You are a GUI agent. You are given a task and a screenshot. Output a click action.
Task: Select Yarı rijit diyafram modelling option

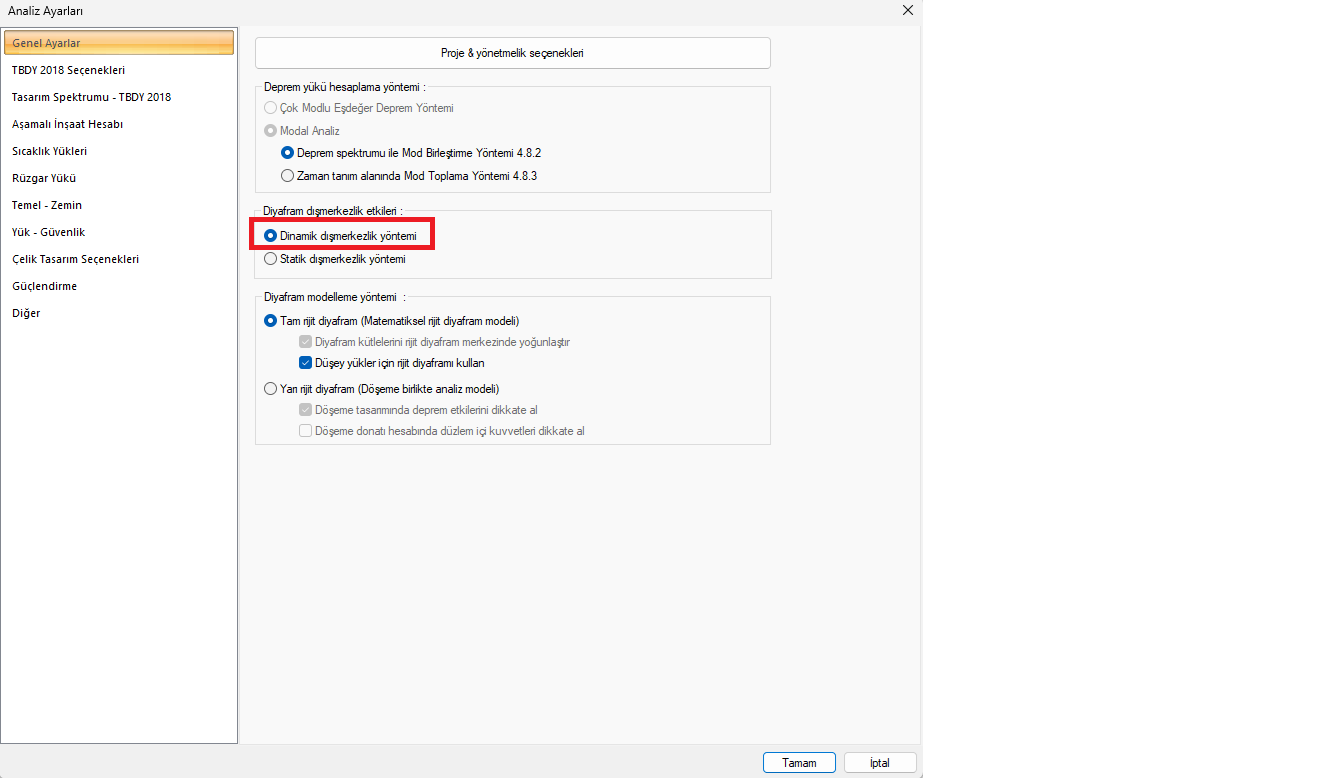[x=271, y=389]
